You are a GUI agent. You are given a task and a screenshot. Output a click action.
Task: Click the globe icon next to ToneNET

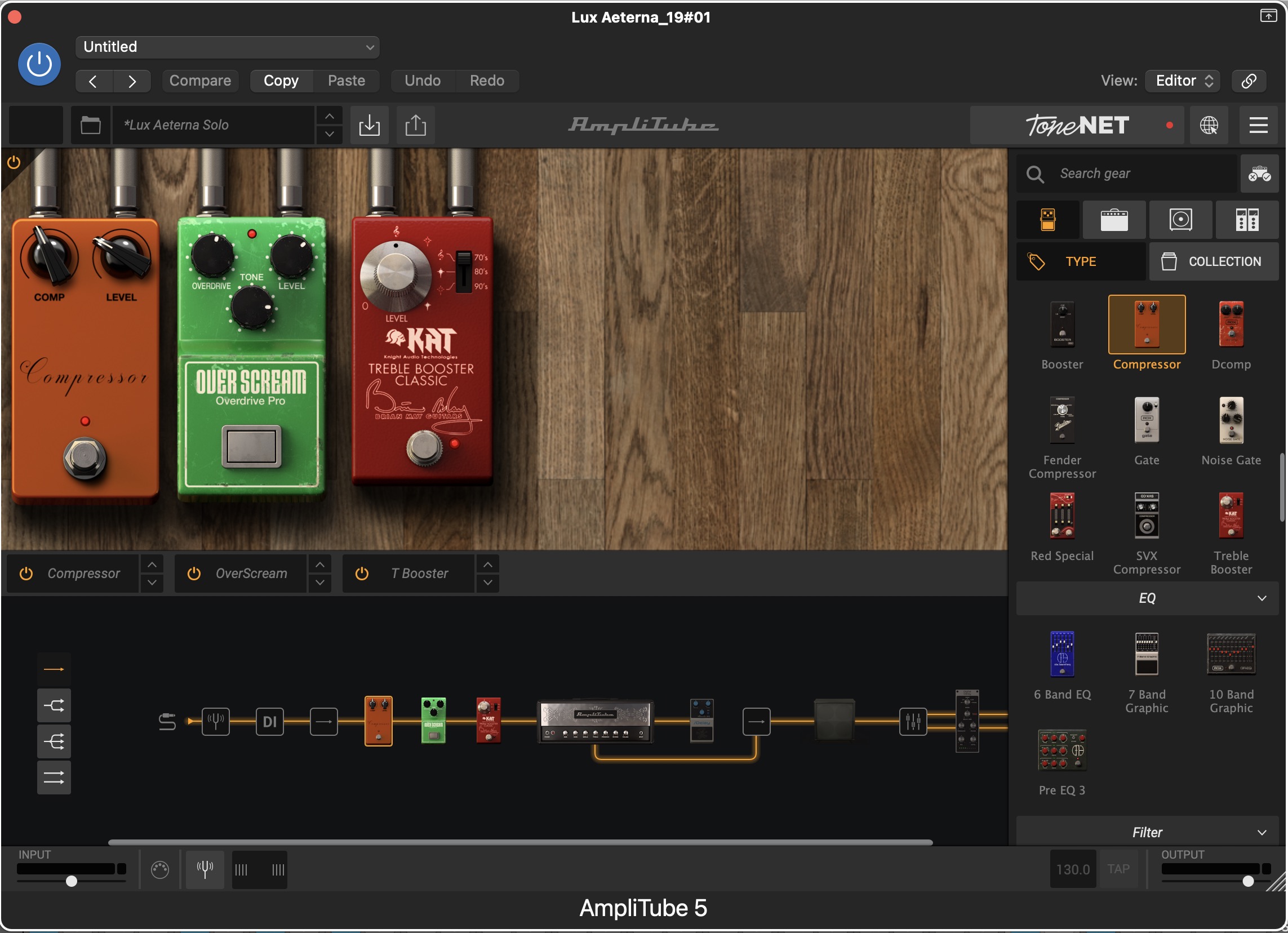pyautogui.click(x=1209, y=125)
